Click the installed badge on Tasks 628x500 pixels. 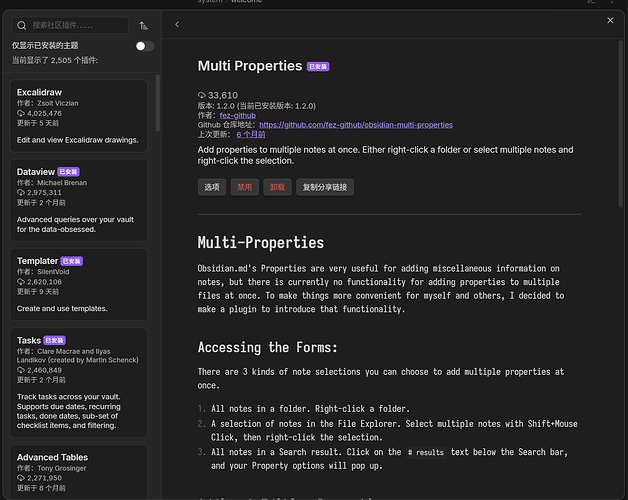(x=54, y=341)
